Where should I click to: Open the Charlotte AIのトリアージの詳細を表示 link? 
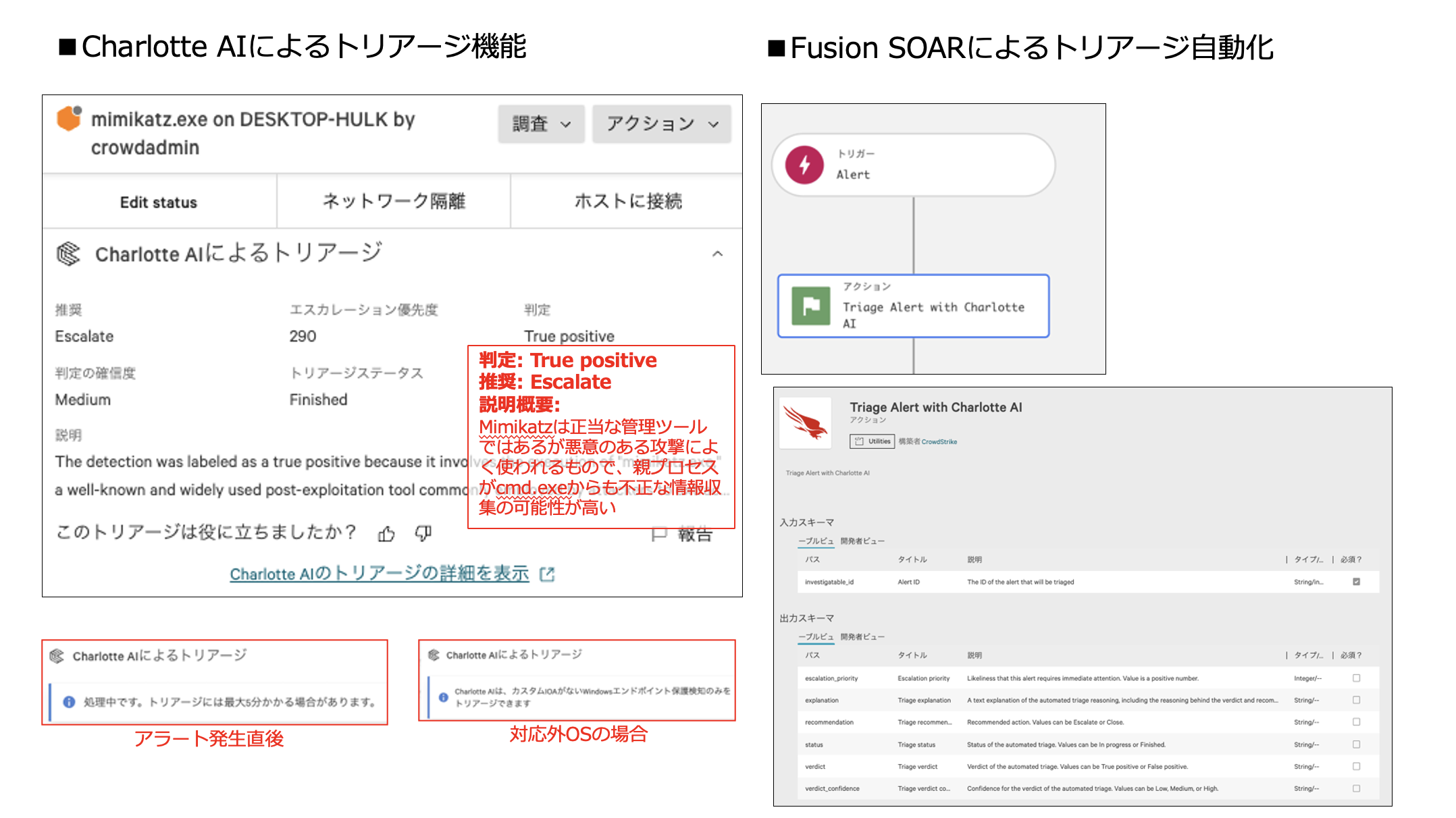(x=380, y=574)
